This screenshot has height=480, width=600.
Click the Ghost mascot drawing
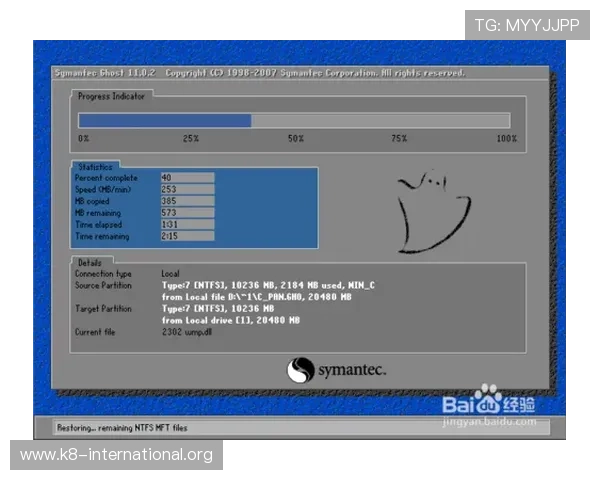click(434, 212)
